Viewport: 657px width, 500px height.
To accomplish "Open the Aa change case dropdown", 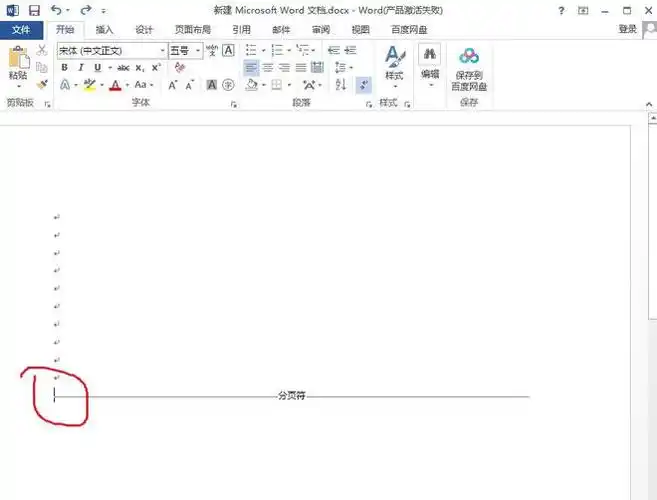I will [x=144, y=85].
